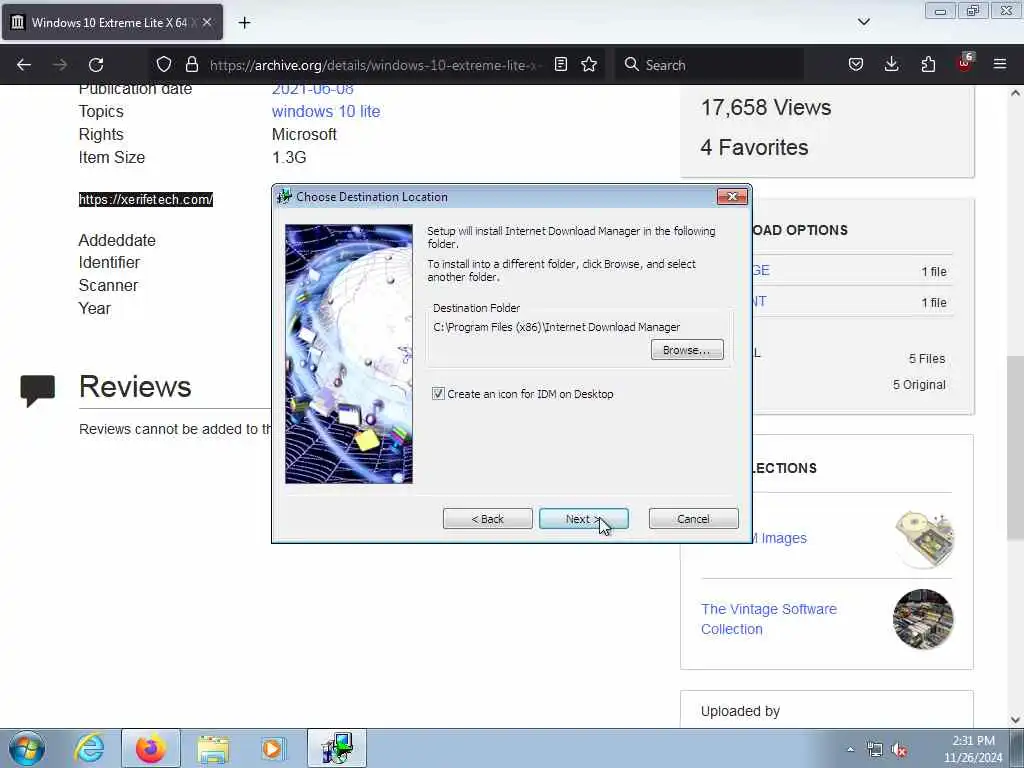Toggle reader view icon in address bar
1024x768 pixels.
[560, 65]
